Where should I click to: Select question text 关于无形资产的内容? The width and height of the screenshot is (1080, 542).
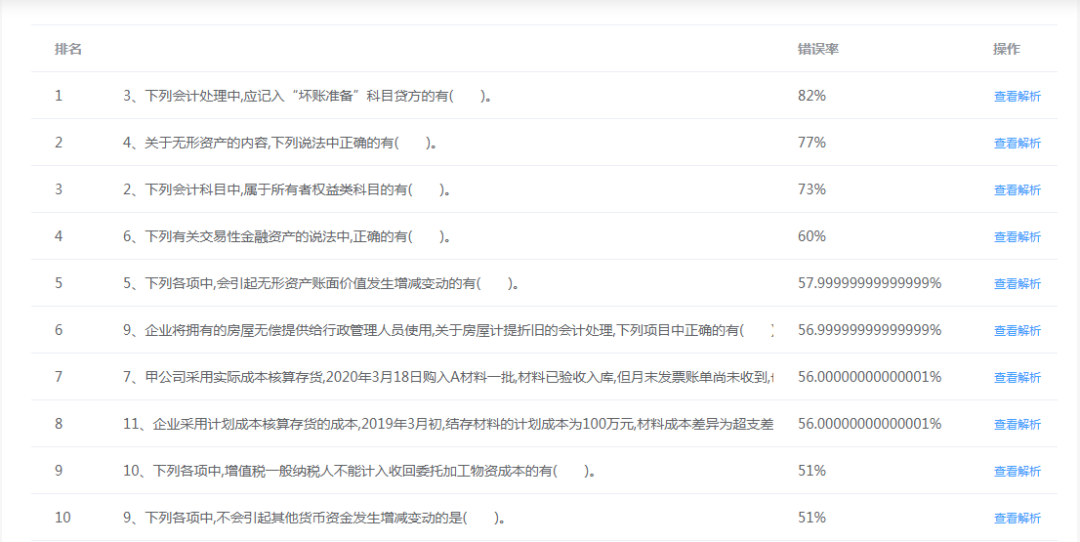280,143
